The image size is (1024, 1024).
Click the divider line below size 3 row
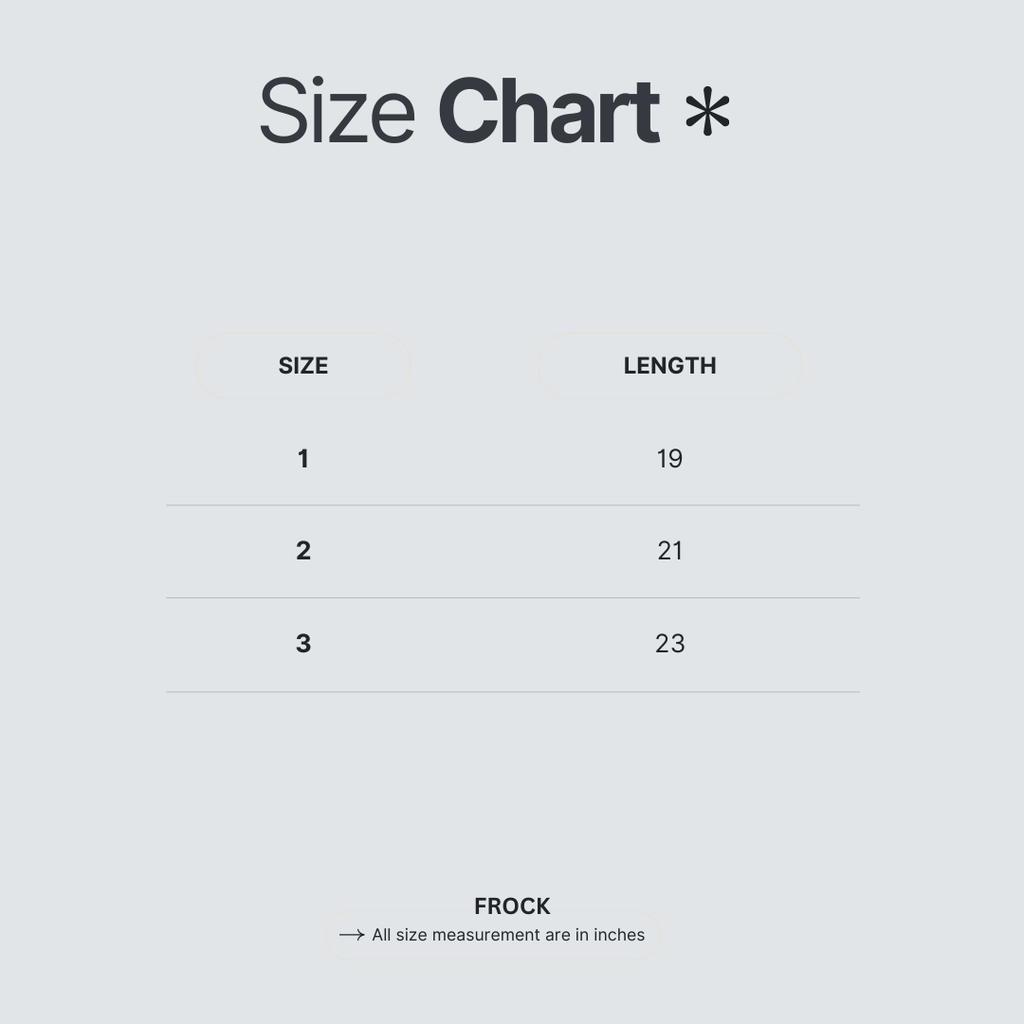[512, 691]
